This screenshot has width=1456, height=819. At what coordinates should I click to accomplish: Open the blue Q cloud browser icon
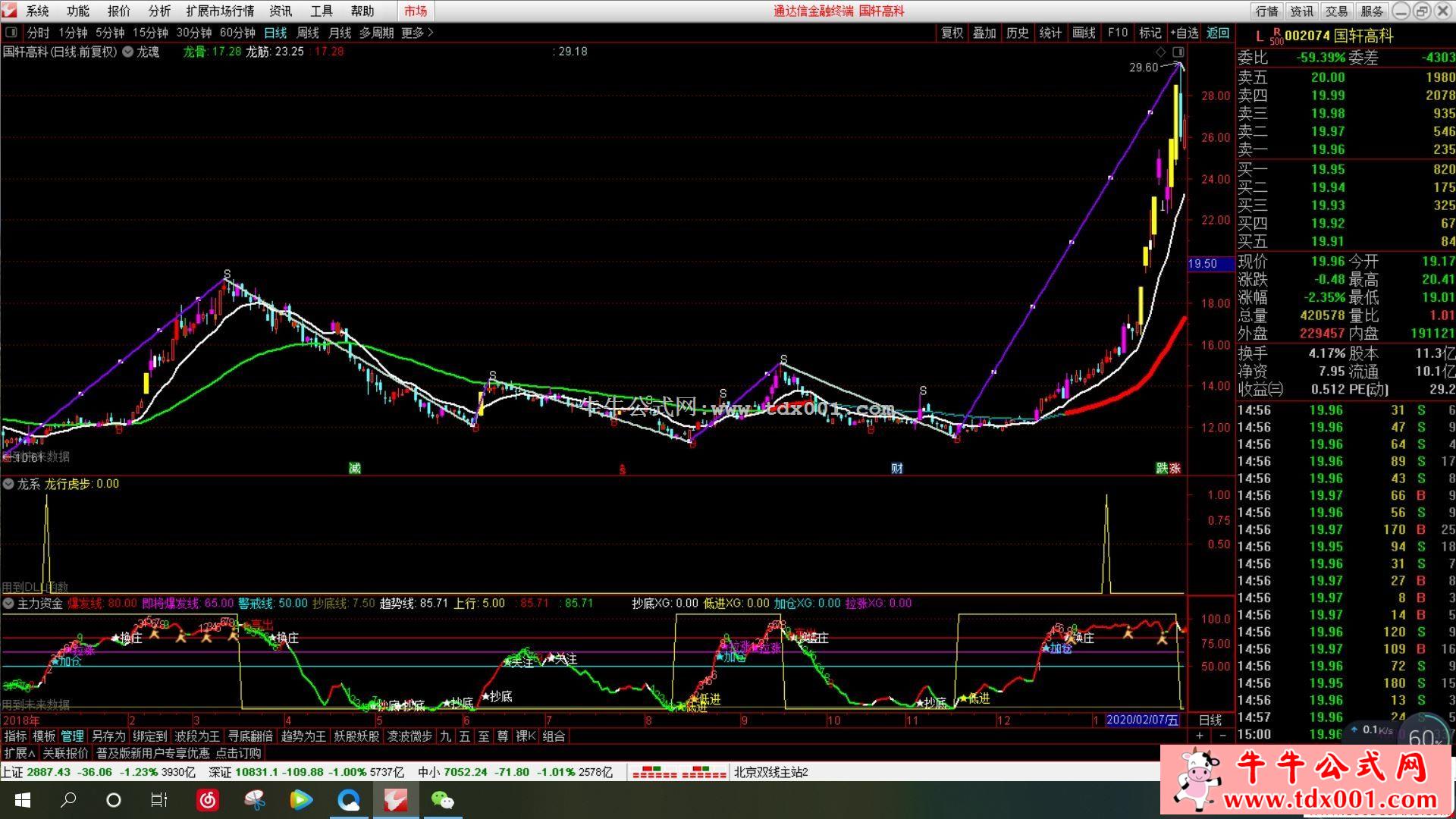(349, 800)
